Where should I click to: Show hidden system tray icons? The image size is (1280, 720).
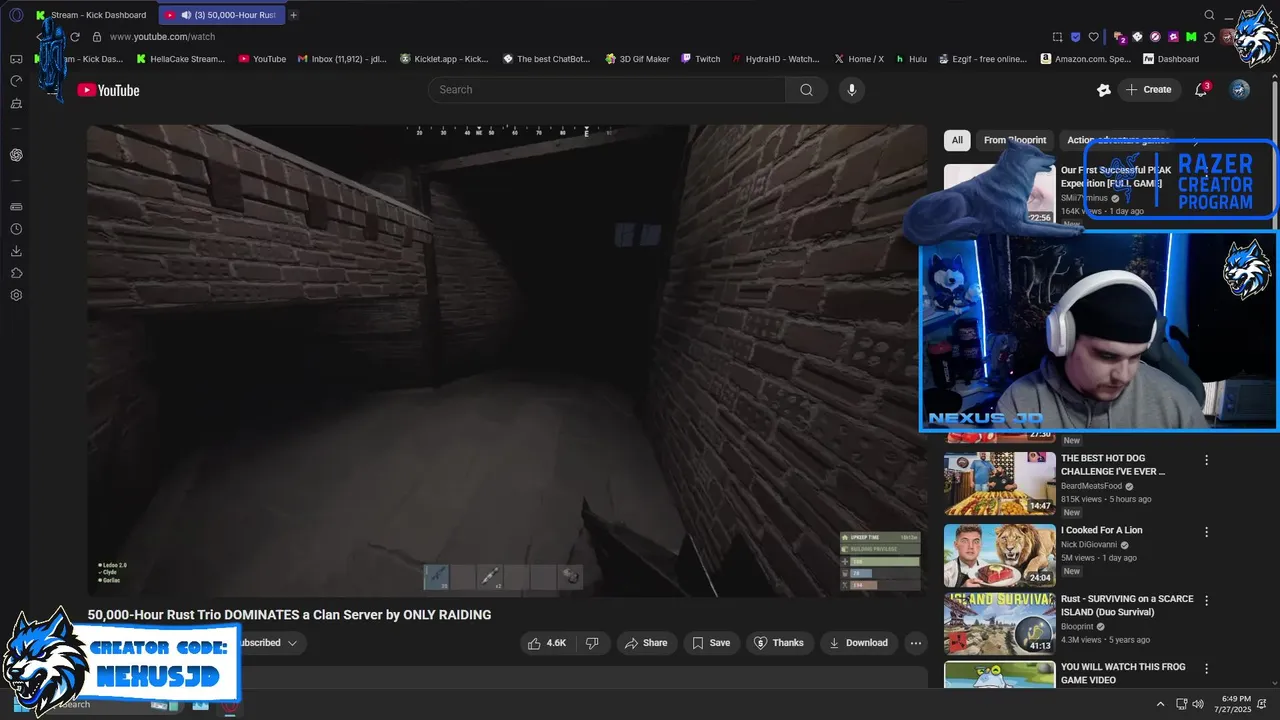pyautogui.click(x=1160, y=704)
